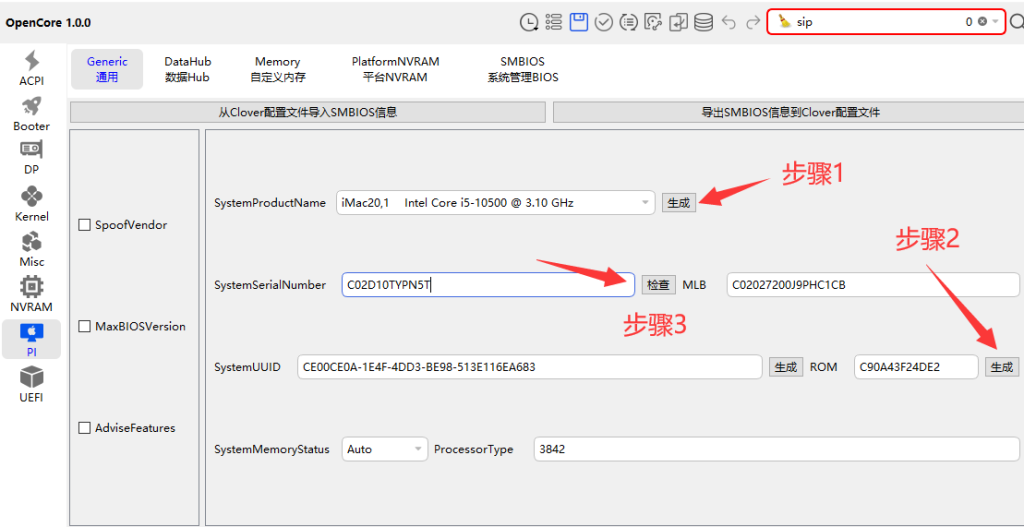Switch to the Generic tab
This screenshot has width=1024, height=527.
point(107,69)
